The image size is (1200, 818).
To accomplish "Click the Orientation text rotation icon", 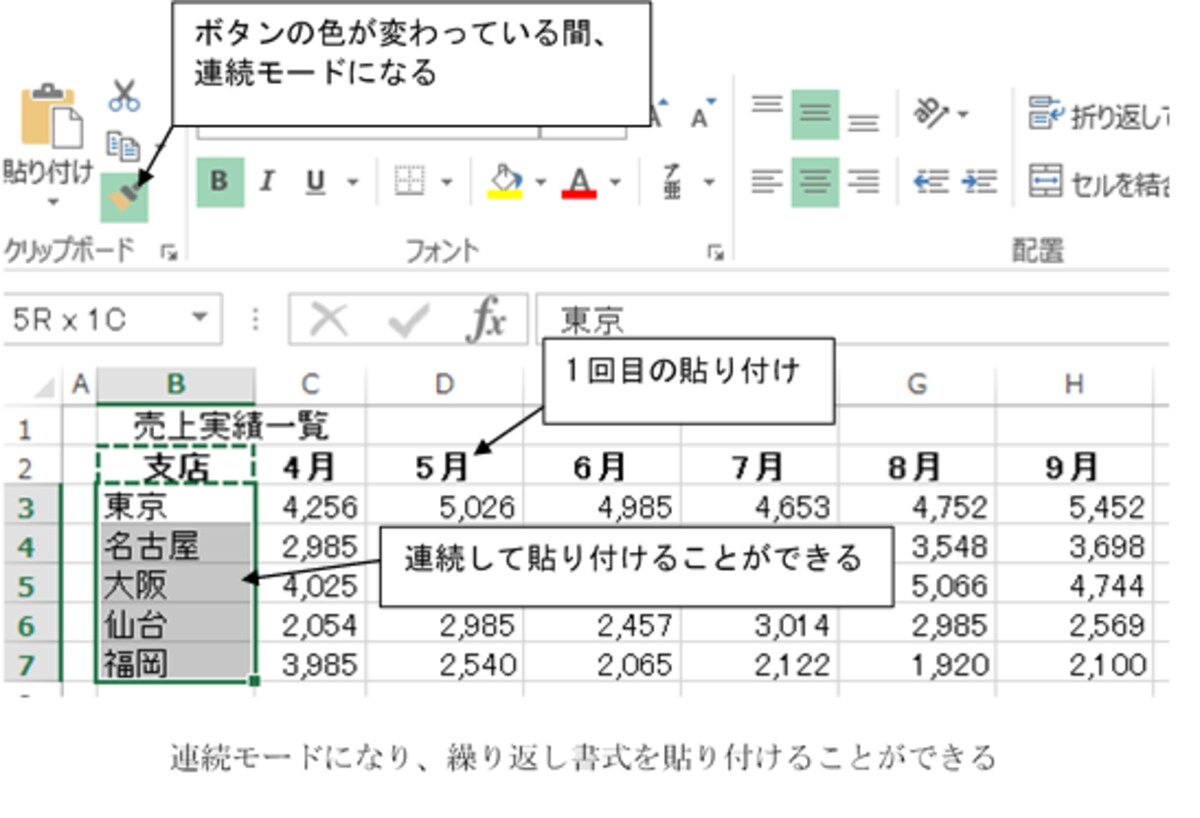I will [932, 113].
